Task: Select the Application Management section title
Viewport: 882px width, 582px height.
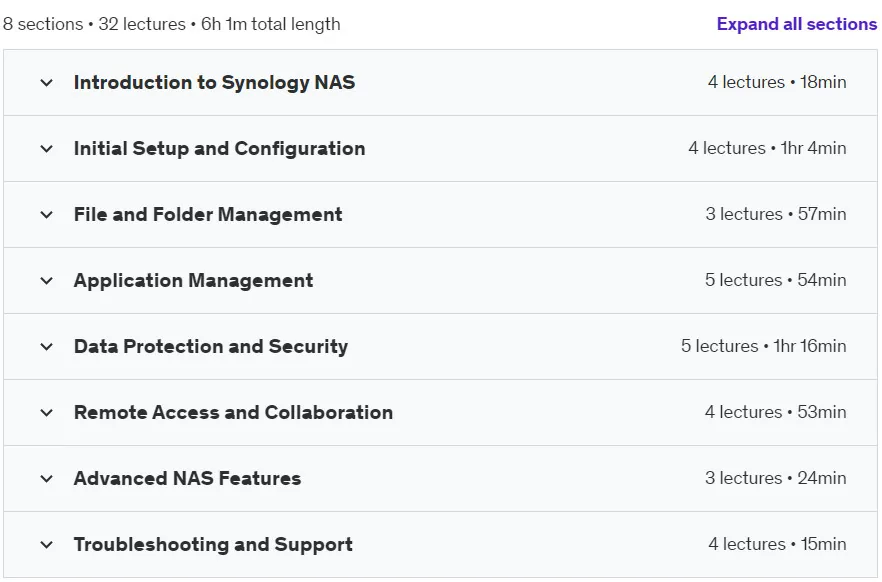Action: coord(194,281)
